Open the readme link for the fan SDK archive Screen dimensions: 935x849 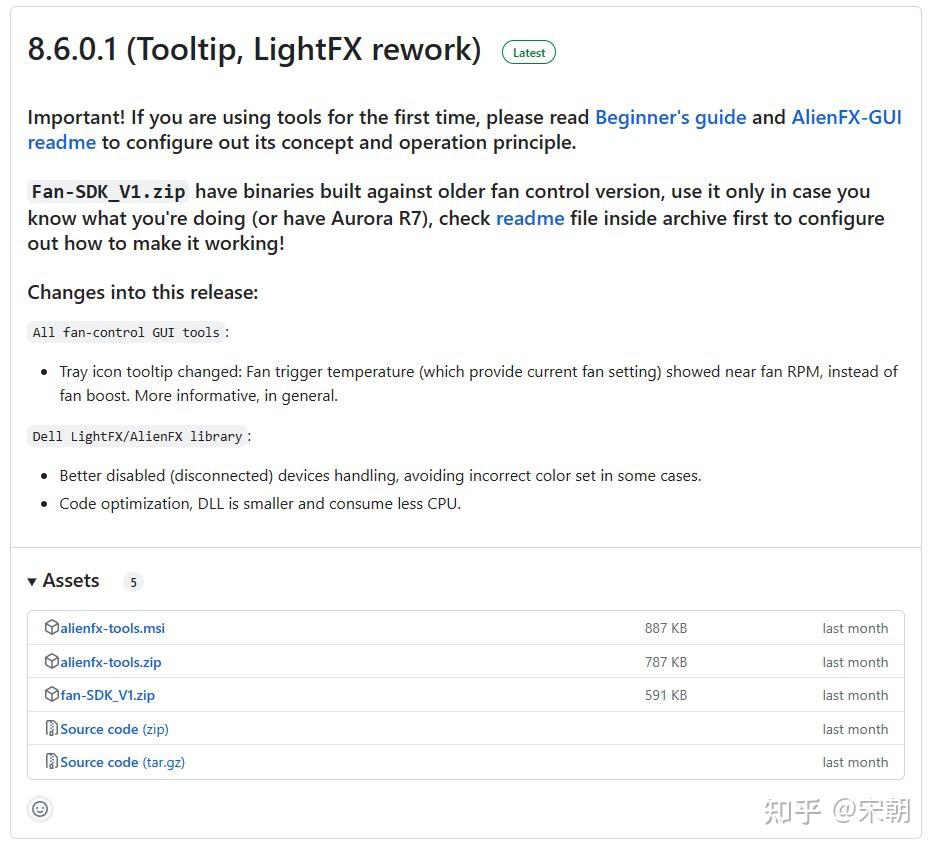point(530,218)
